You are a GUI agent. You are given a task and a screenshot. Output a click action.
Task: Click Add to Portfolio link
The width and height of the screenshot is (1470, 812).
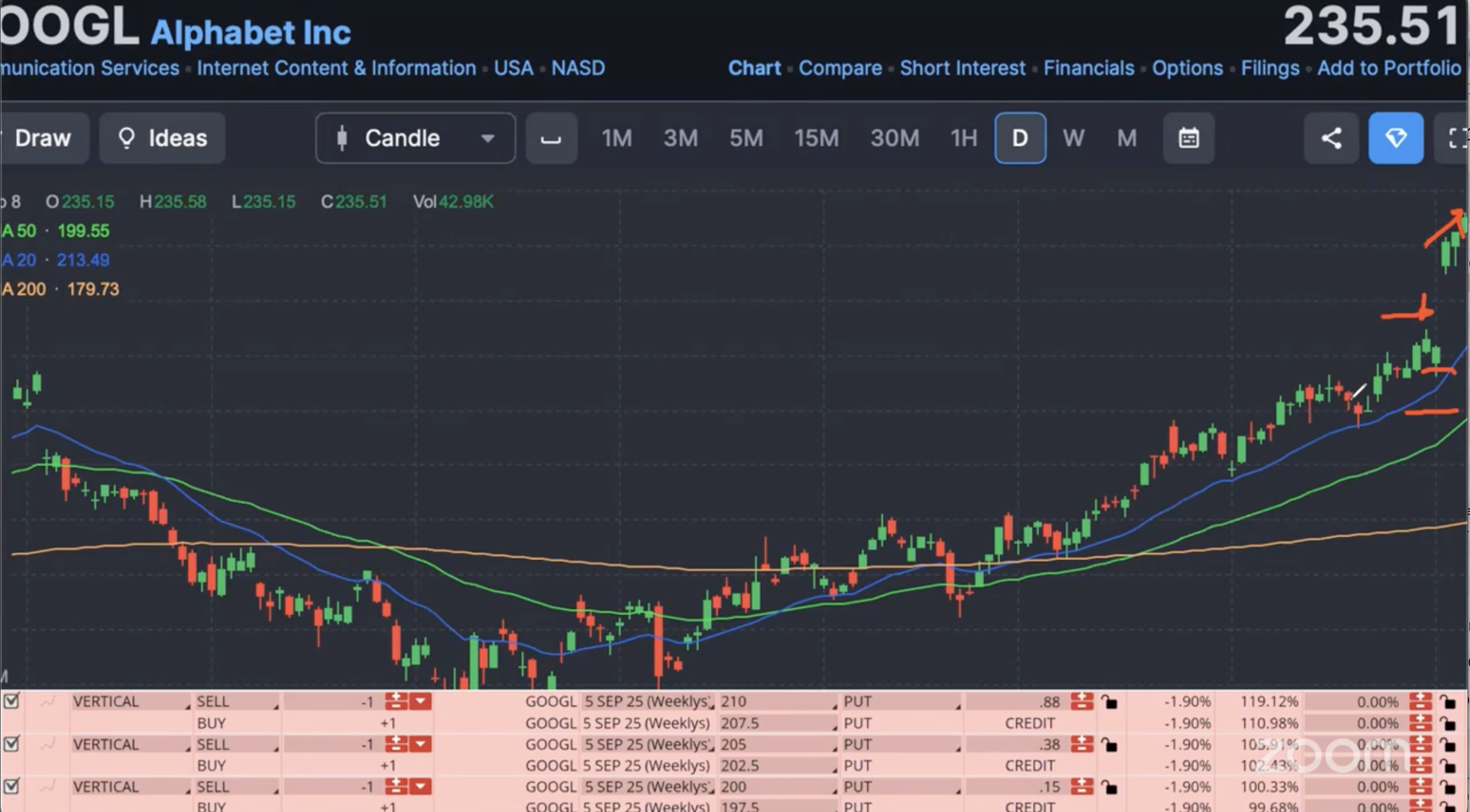pyautogui.click(x=1390, y=68)
